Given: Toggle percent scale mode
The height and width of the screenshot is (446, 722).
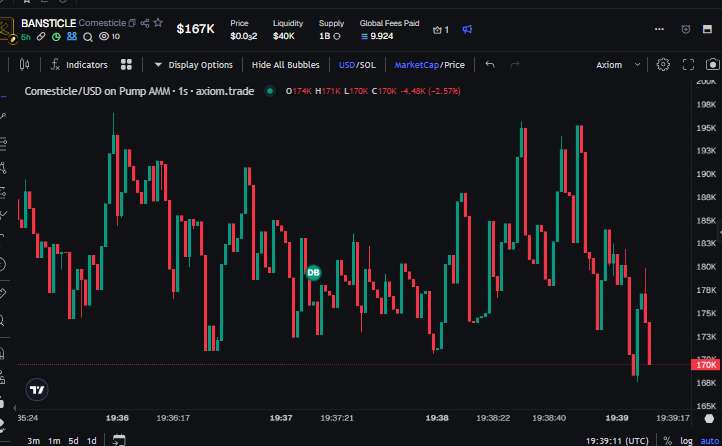Looking at the screenshot, I should (x=668, y=441).
